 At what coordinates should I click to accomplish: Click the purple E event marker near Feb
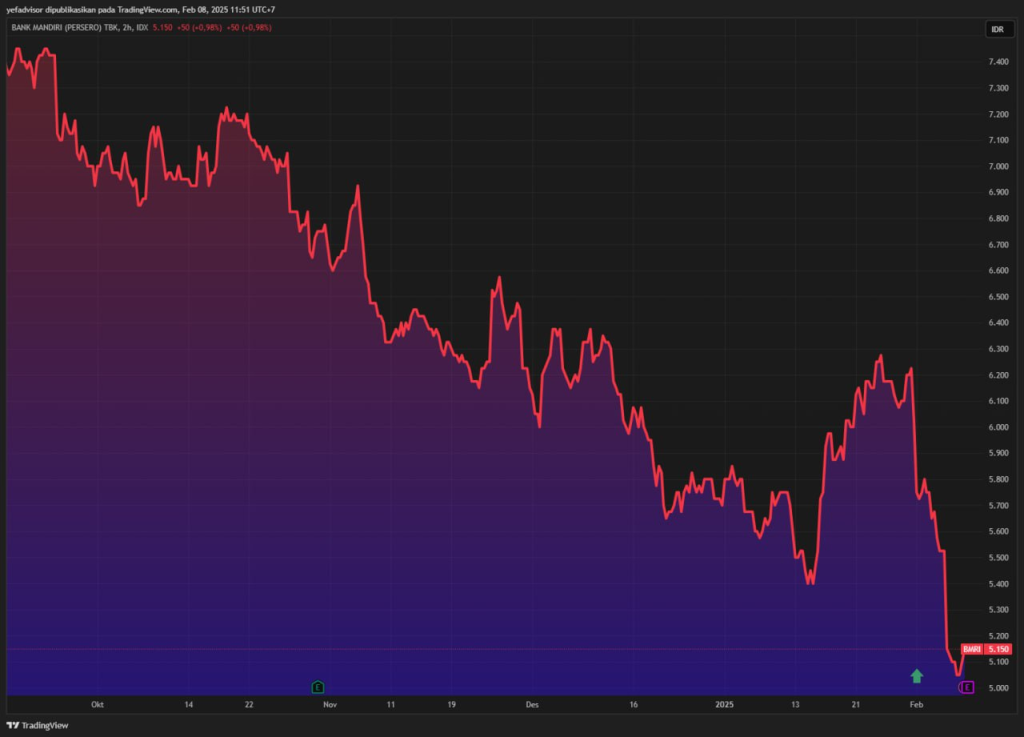pos(966,687)
